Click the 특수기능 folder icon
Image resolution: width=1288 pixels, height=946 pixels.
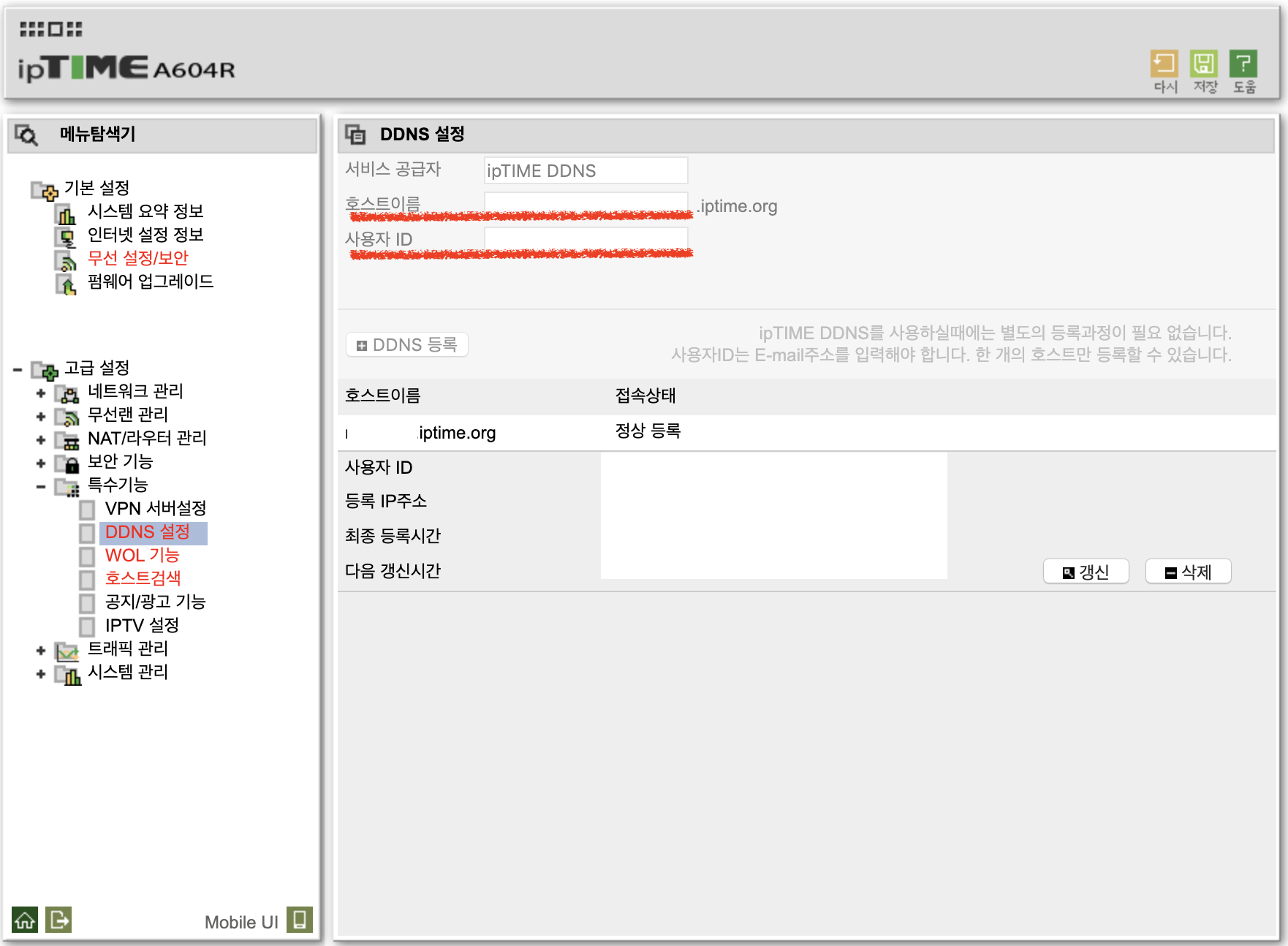click(x=67, y=488)
